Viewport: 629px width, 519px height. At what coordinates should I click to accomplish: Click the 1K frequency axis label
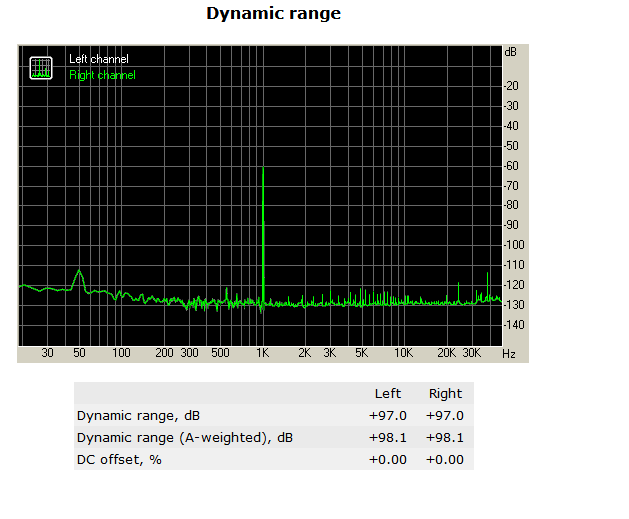pyautogui.click(x=263, y=353)
